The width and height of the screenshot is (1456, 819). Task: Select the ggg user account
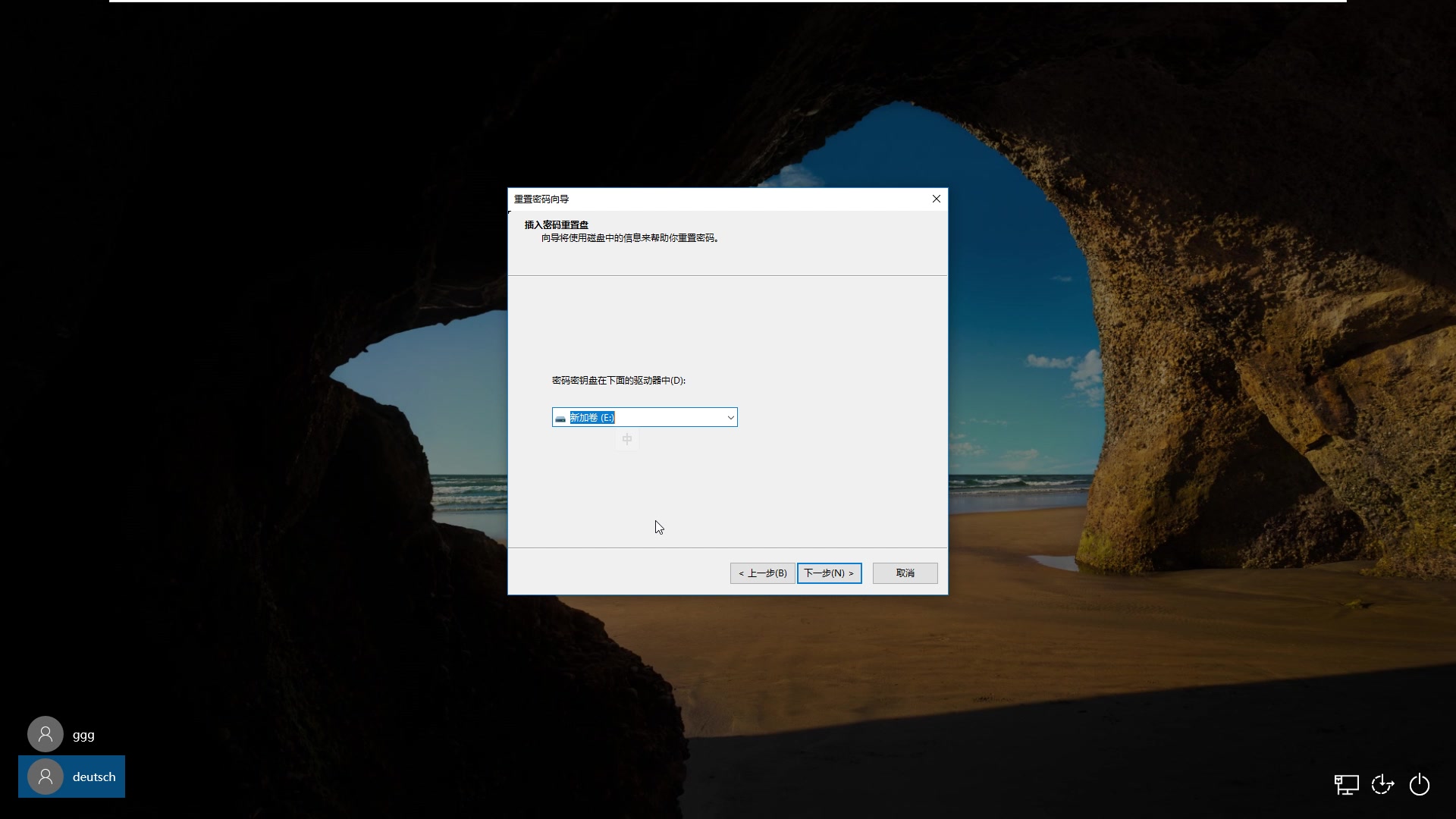tap(72, 733)
